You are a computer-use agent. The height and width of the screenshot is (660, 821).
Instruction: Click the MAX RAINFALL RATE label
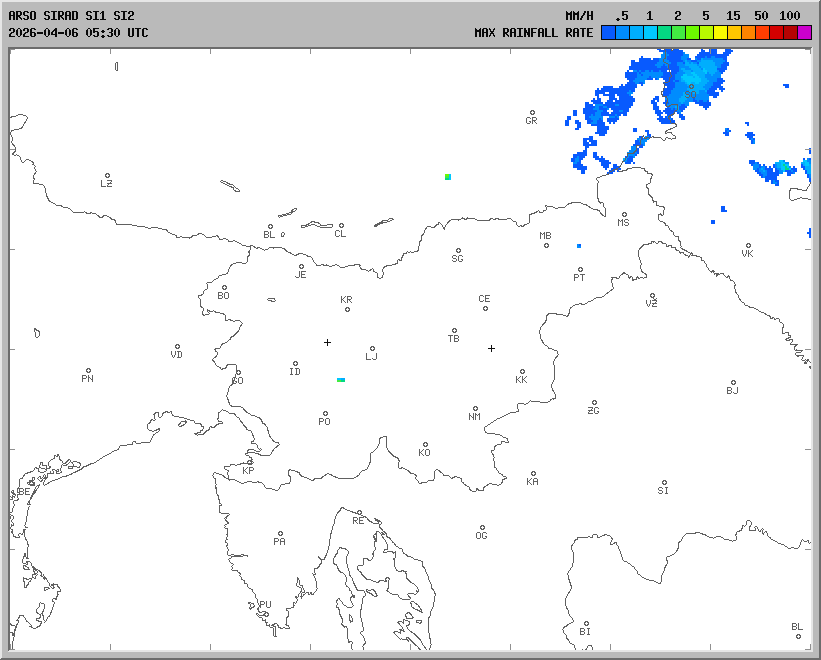533,33
